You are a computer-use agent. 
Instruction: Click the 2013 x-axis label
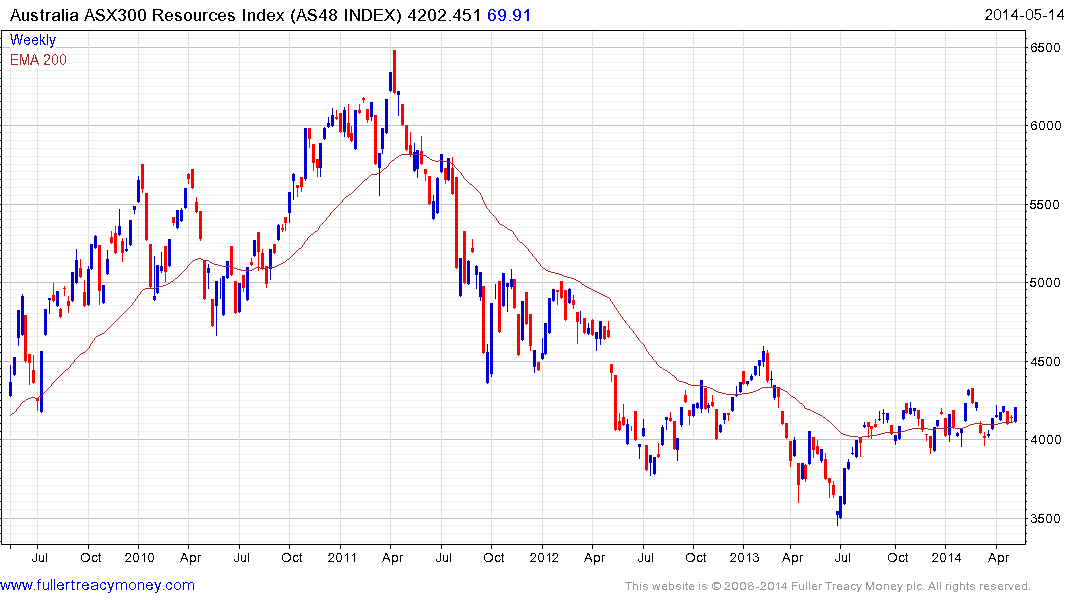pos(745,557)
